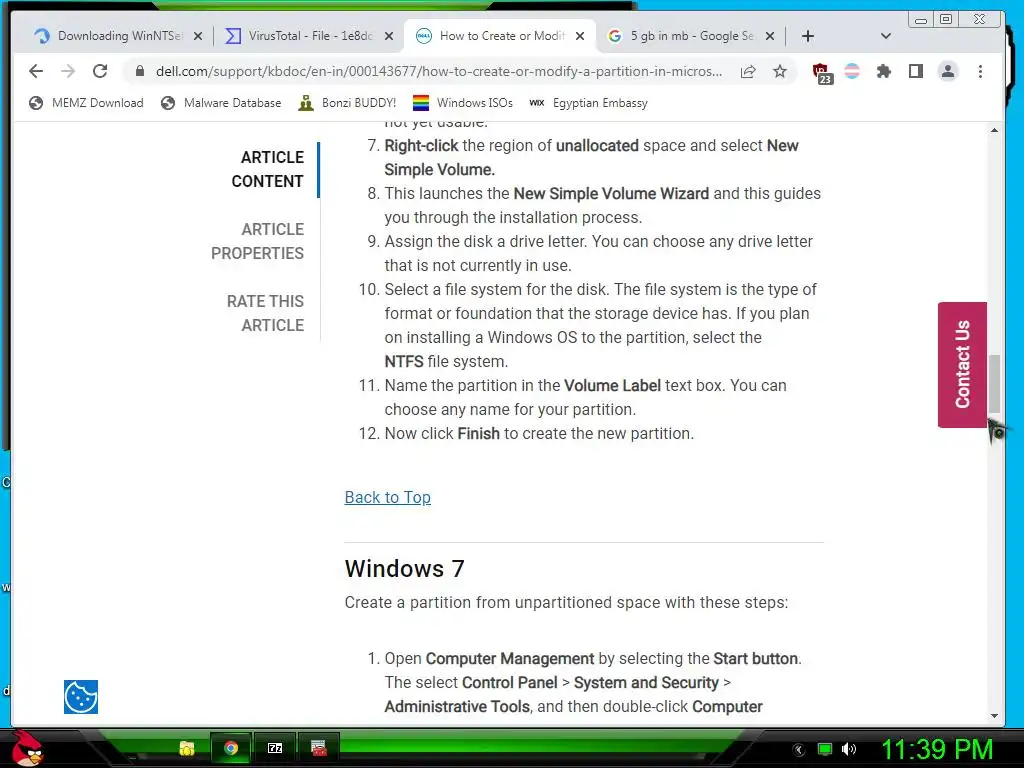
Task: Open the Angry Birds start button
Action: click(27, 748)
